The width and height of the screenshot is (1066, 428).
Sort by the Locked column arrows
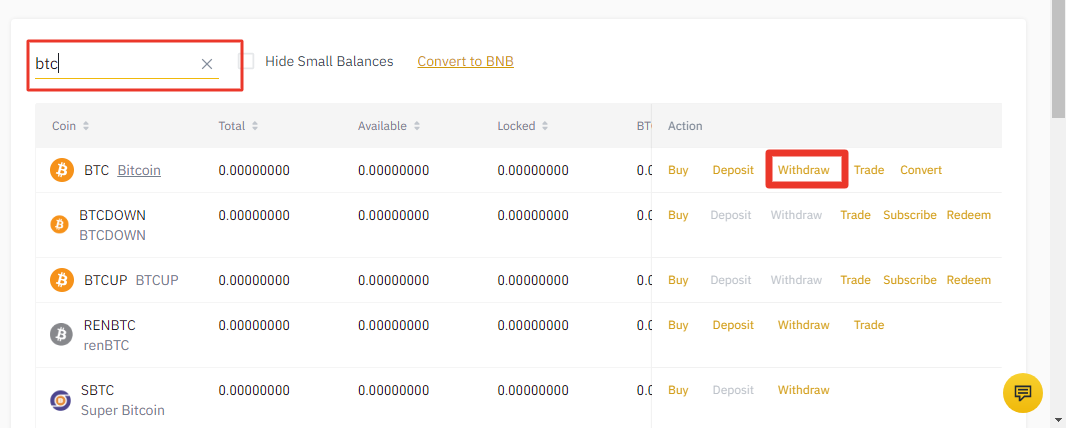point(545,126)
